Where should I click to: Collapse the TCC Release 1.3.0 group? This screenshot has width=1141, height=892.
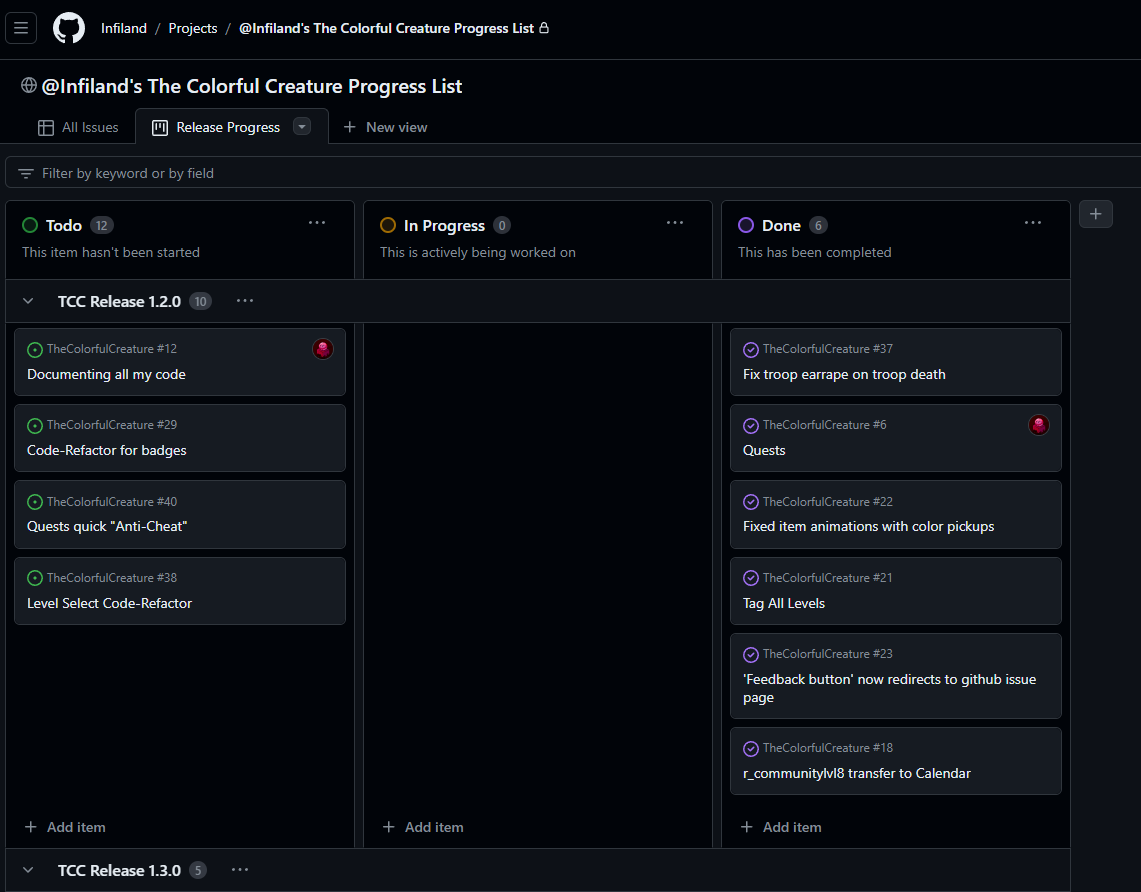(x=27, y=870)
